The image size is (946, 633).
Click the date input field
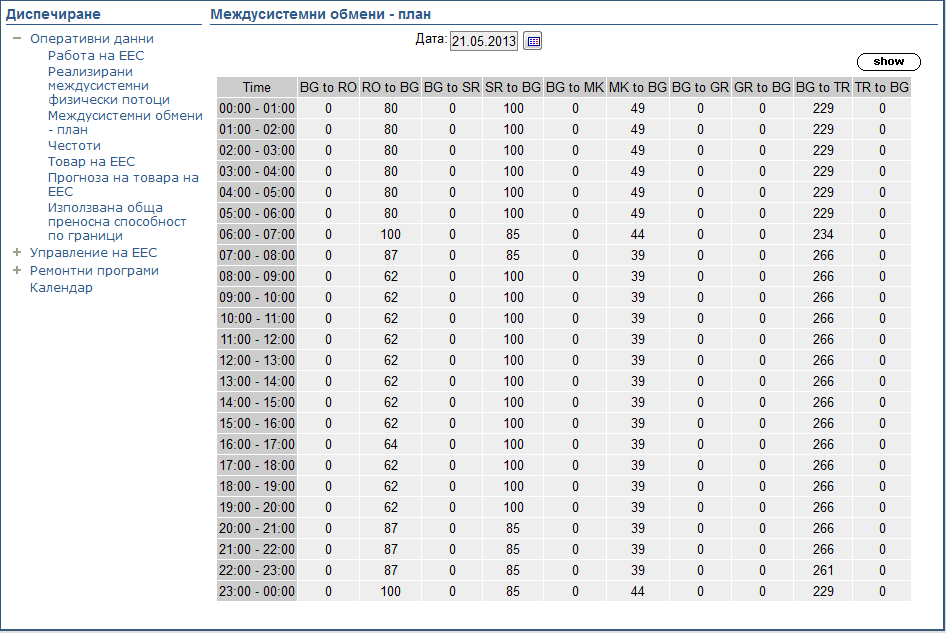coord(484,41)
